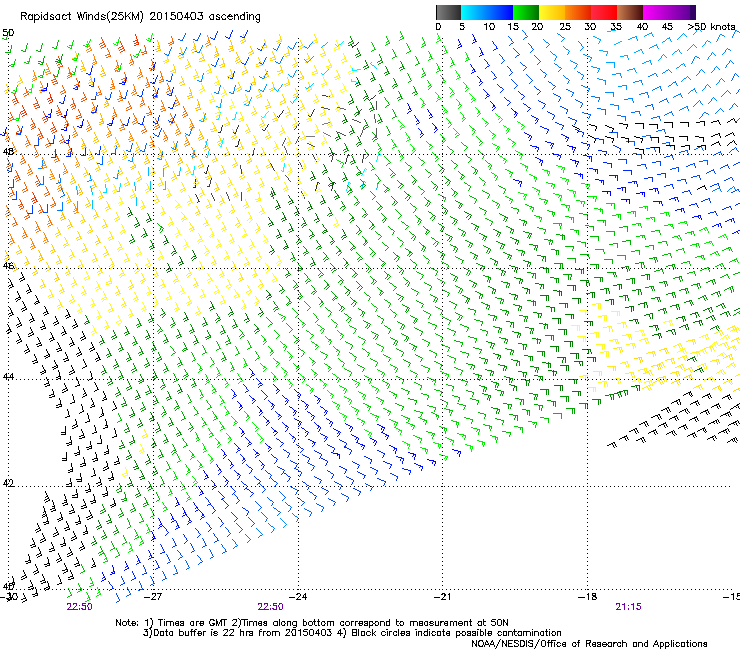
Task: Click the purple '21:15' time label
Action: pyautogui.click(x=628, y=607)
